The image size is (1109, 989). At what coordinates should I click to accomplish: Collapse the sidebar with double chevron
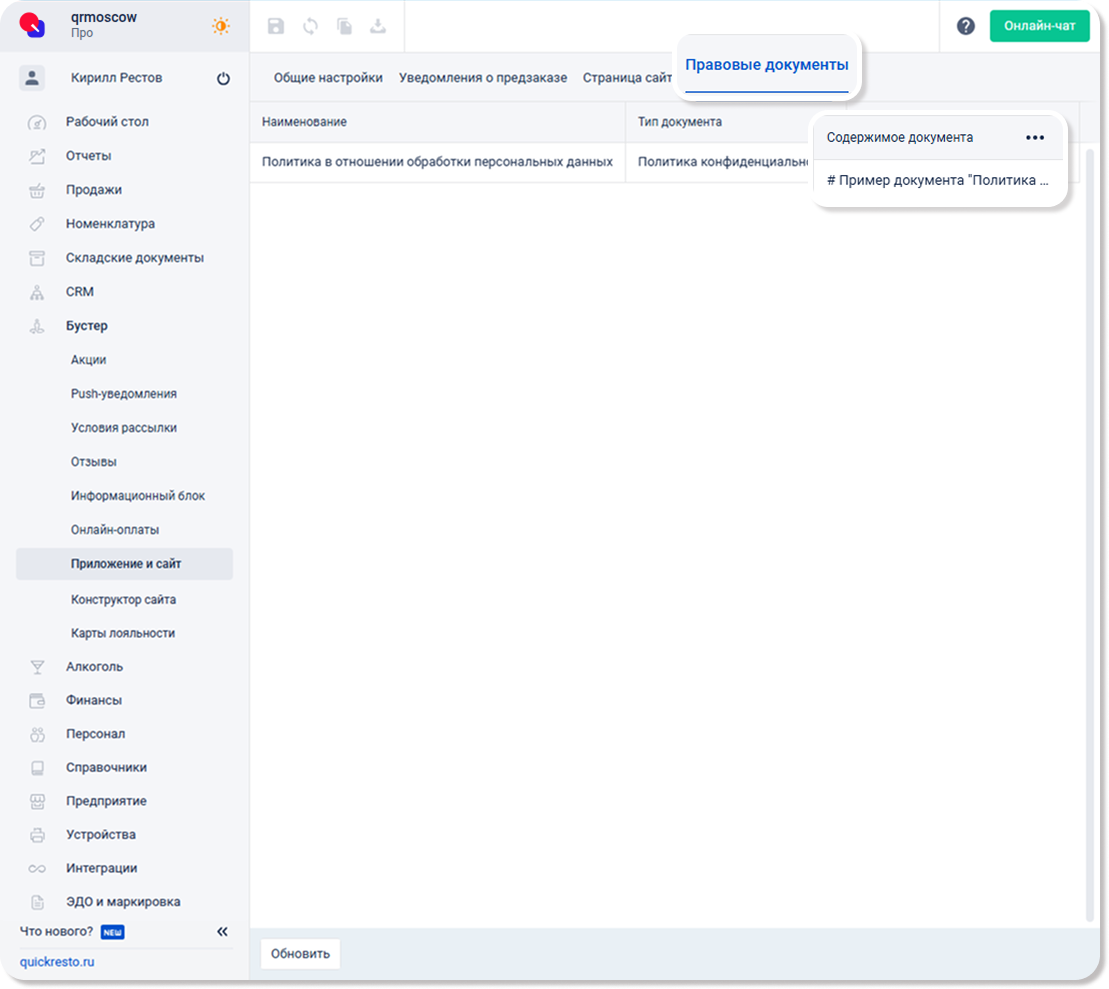pyautogui.click(x=222, y=932)
